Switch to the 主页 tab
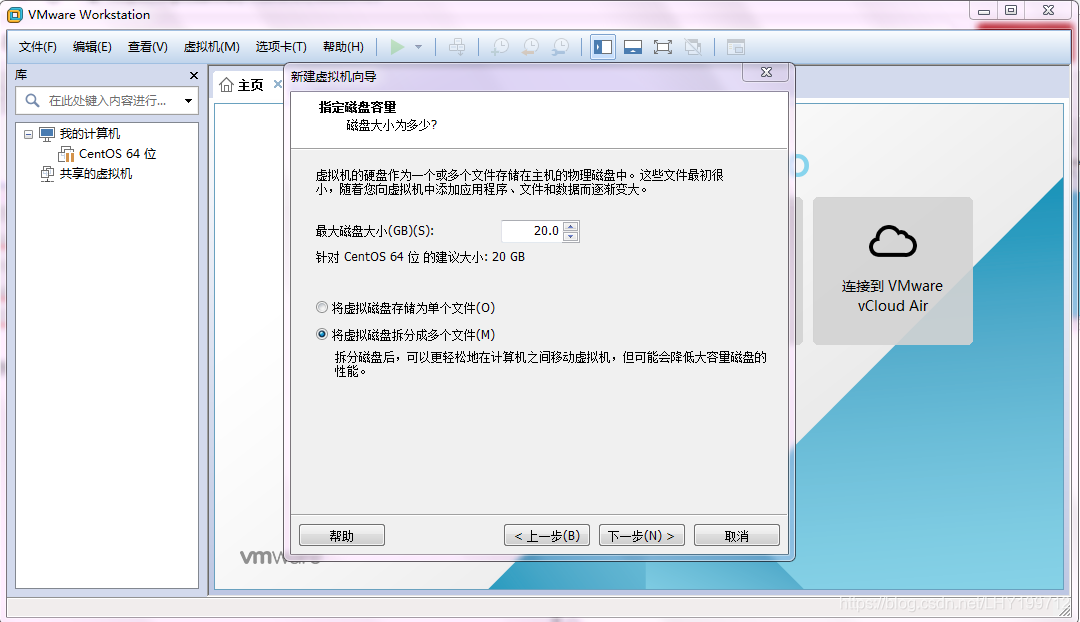 pos(251,85)
